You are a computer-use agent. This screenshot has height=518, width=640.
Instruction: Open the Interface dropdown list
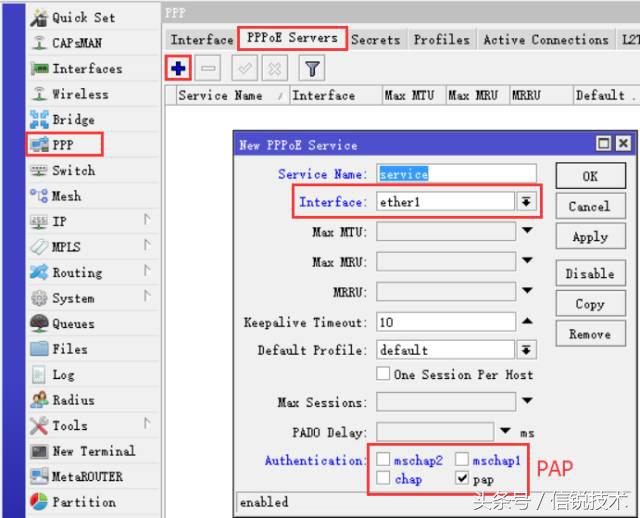pos(526,202)
